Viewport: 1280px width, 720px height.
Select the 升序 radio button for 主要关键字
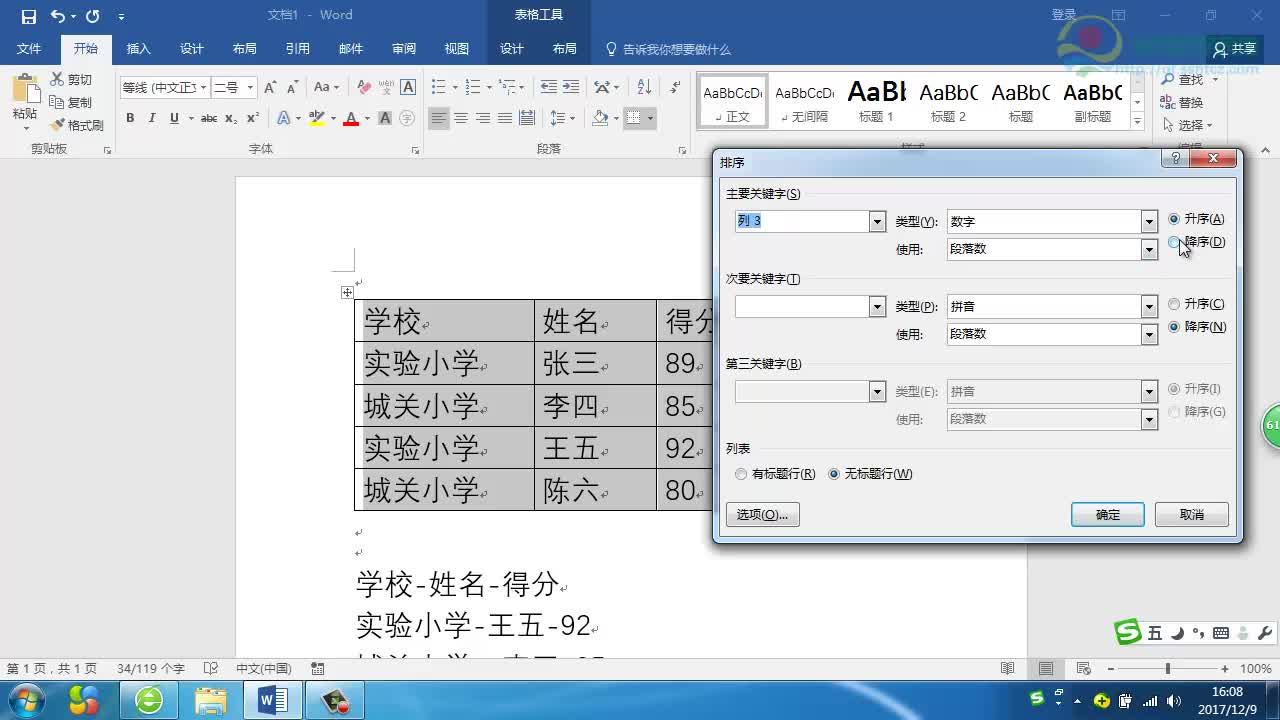1174,219
